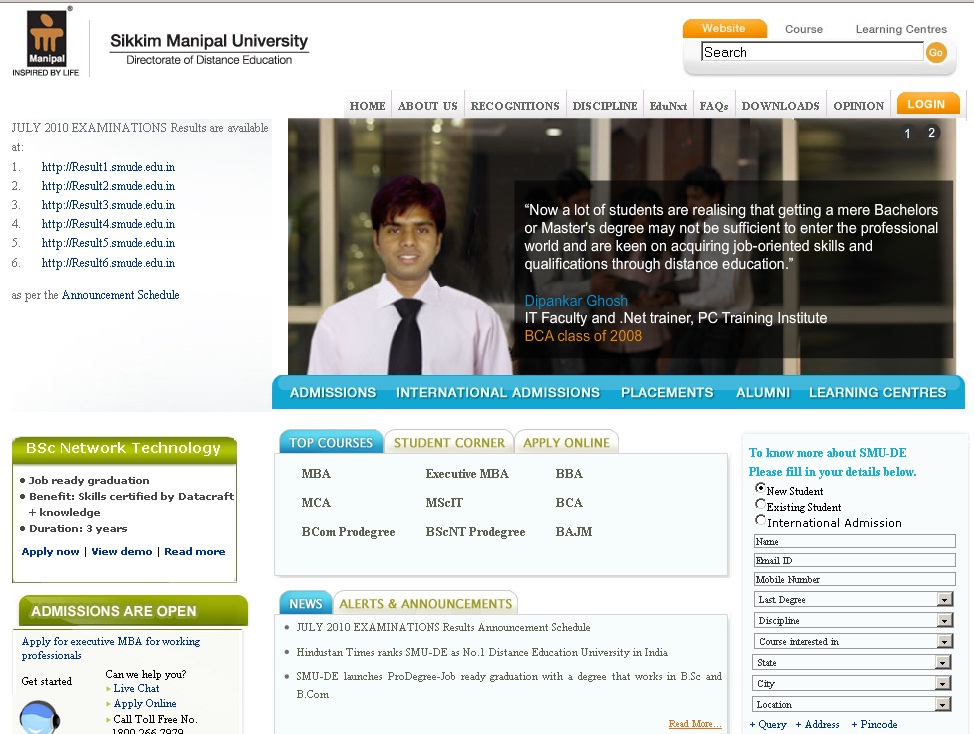
Task: Open the DISCIPLINE menu item
Action: coord(605,106)
